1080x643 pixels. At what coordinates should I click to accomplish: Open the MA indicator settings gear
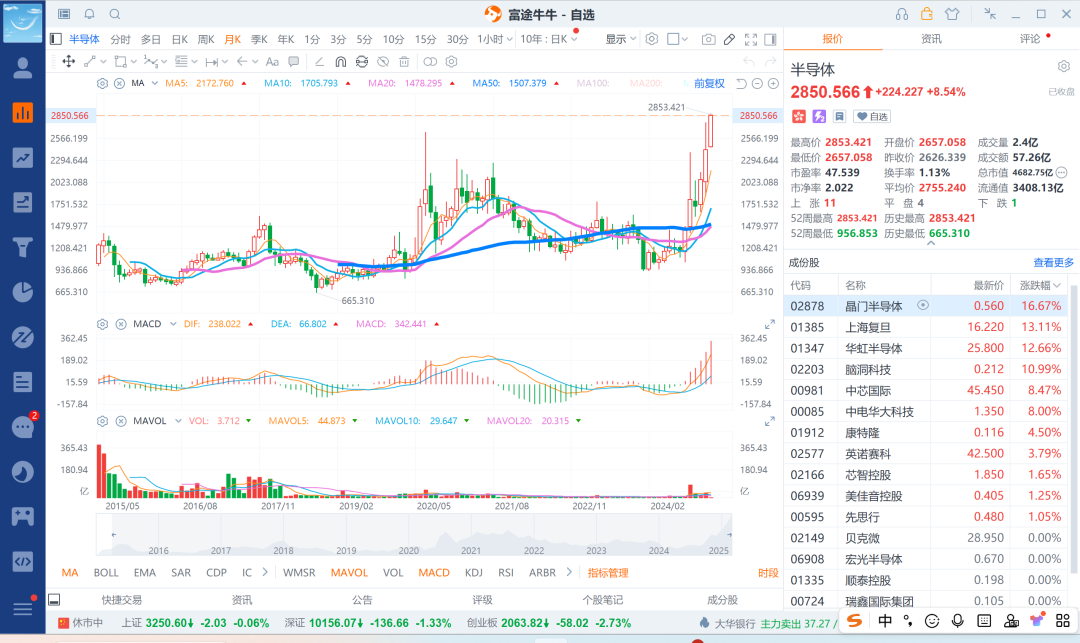(x=103, y=83)
